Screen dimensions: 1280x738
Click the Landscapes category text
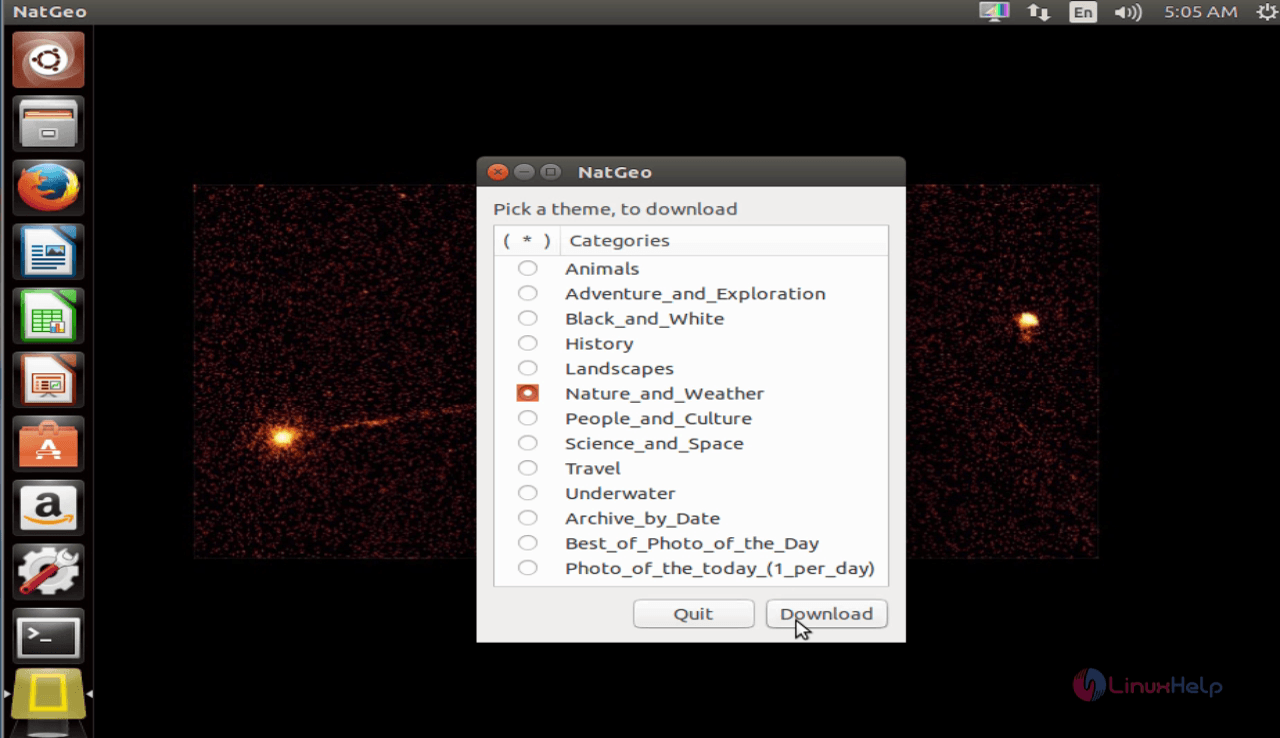[x=619, y=368]
